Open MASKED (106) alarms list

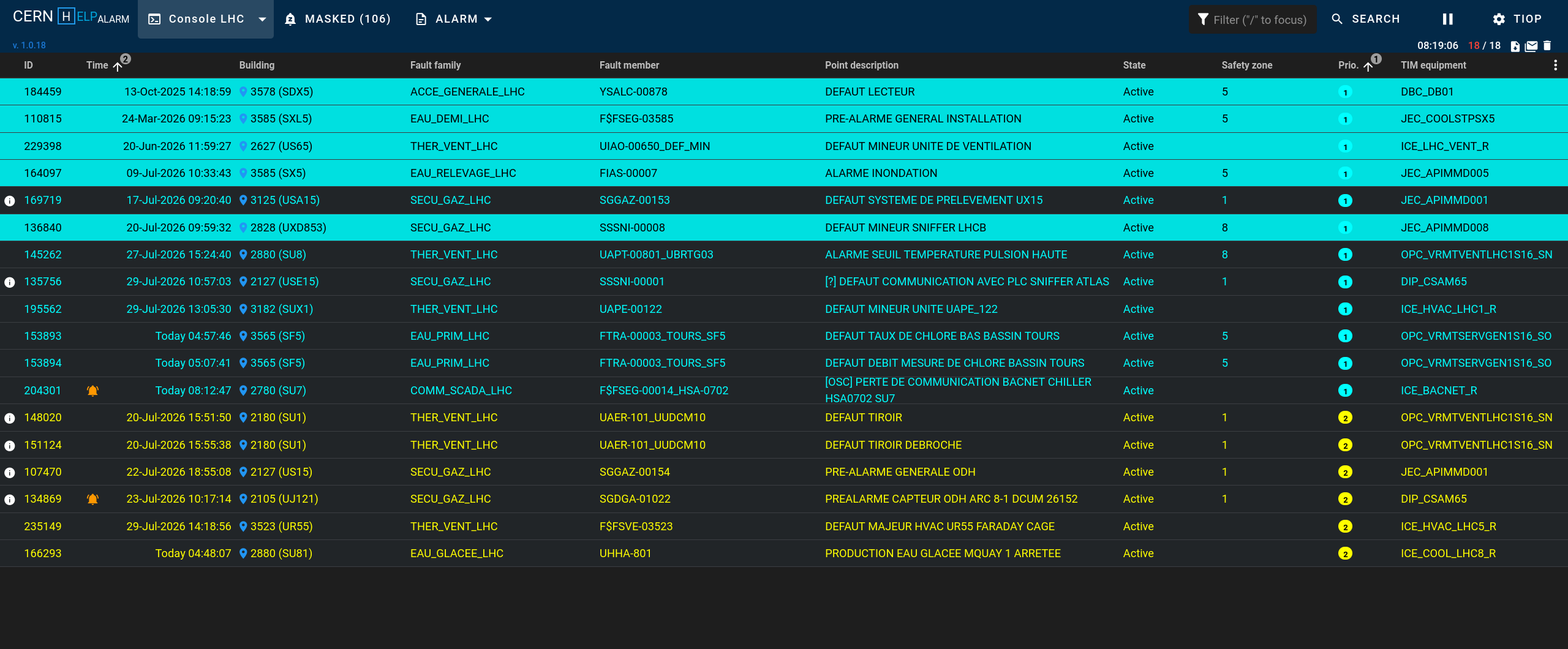[337, 19]
